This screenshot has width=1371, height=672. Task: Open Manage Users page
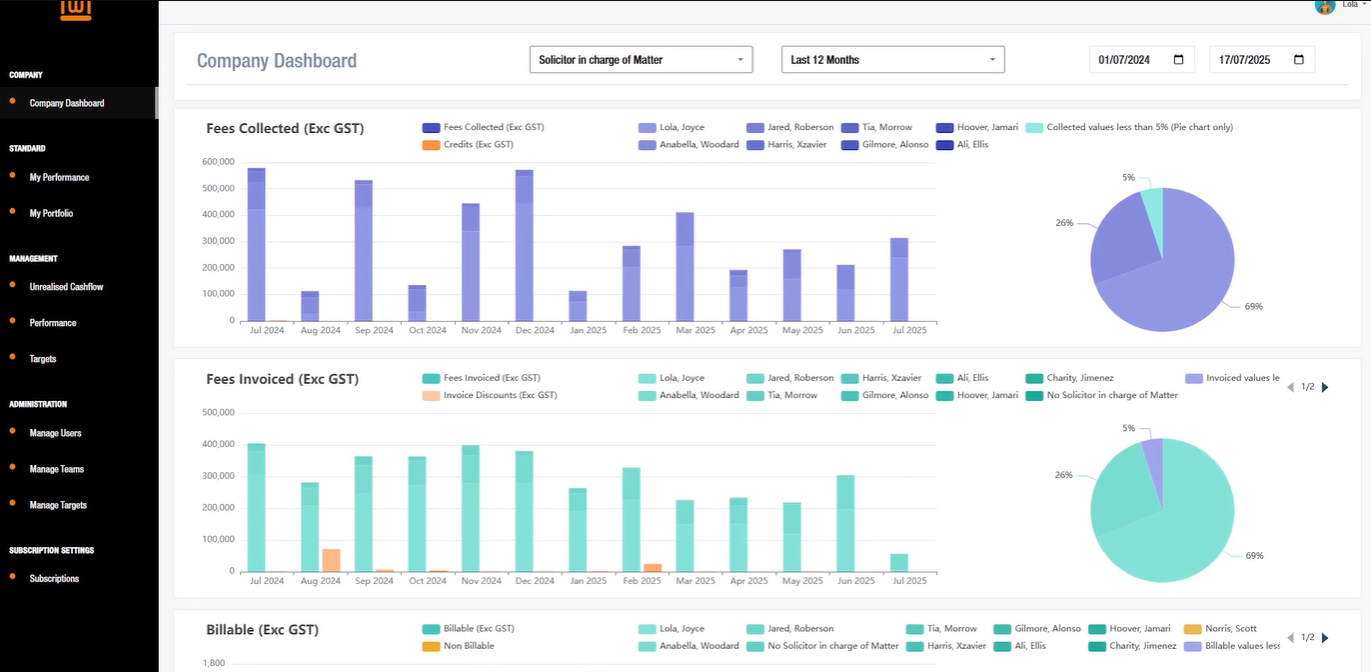55,433
